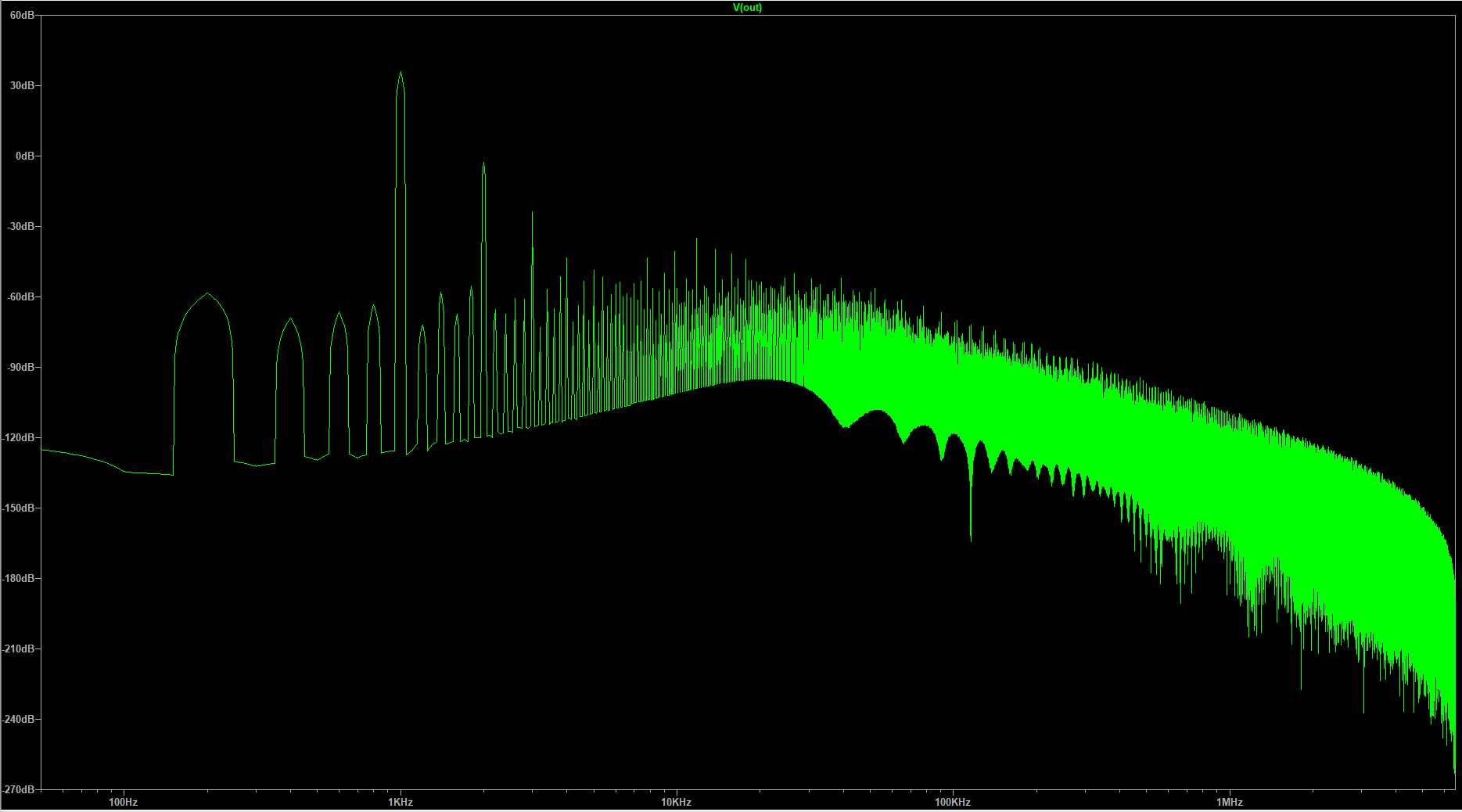This screenshot has height=812, width=1462.
Task: Click the -150dB axis label
Action: (x=18, y=508)
